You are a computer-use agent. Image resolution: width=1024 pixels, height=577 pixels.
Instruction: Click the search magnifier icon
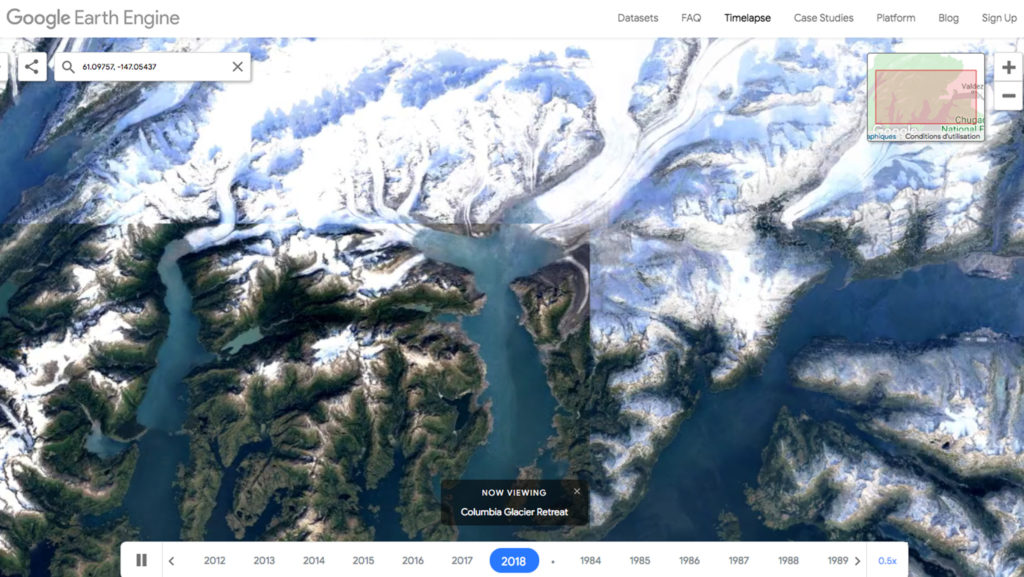(x=68, y=67)
